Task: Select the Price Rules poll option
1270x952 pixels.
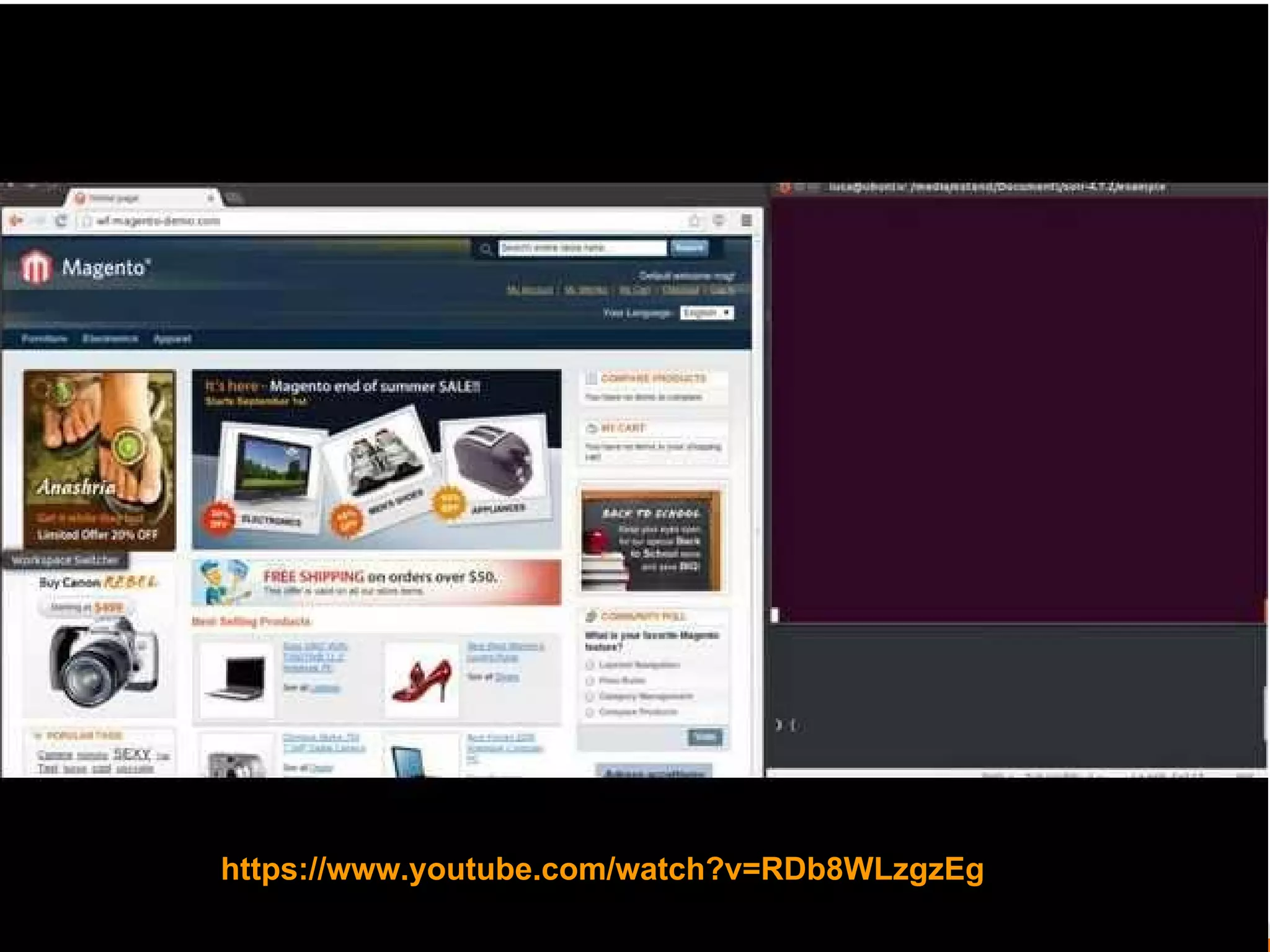Action: (x=590, y=681)
